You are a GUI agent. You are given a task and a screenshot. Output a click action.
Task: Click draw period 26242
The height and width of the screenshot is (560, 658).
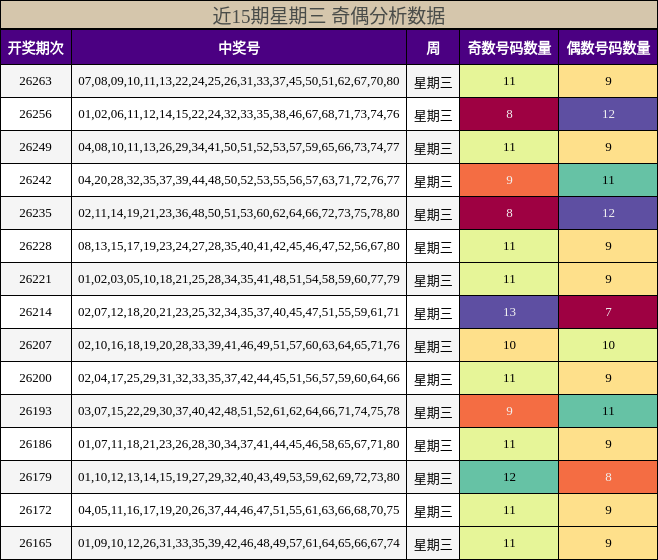point(36,180)
